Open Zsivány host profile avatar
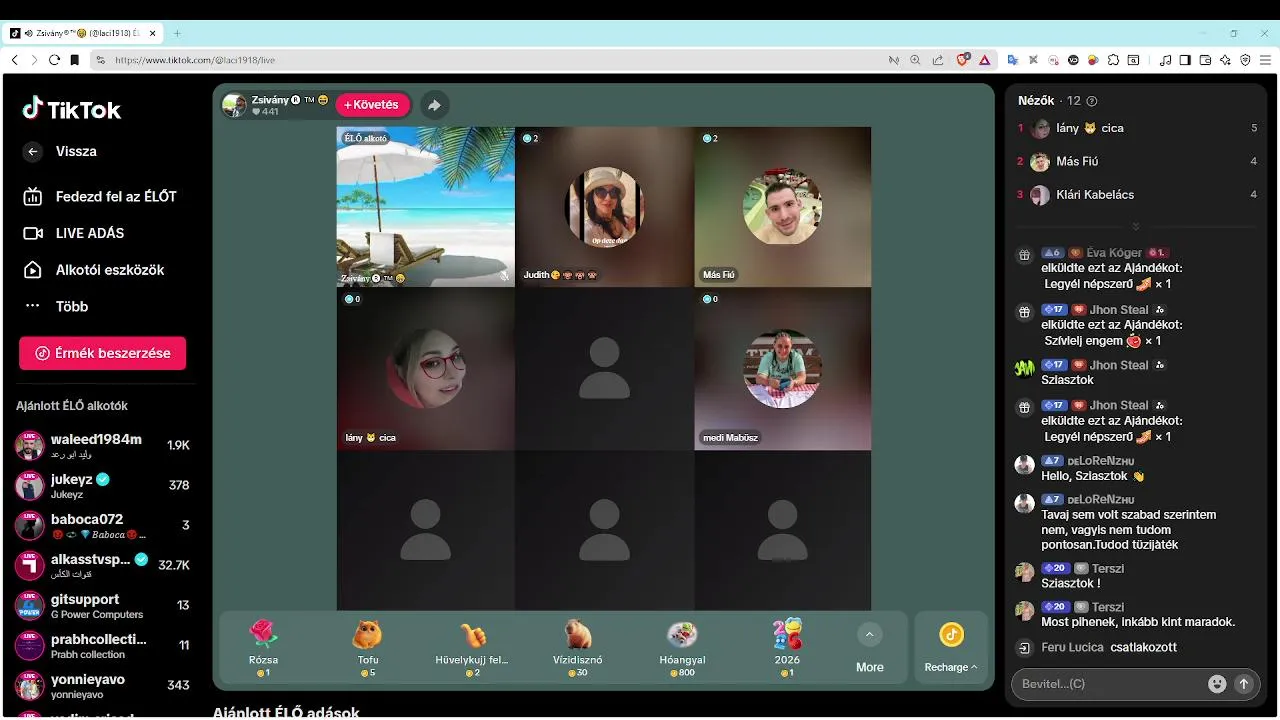The height and width of the screenshot is (720, 1280). point(234,105)
